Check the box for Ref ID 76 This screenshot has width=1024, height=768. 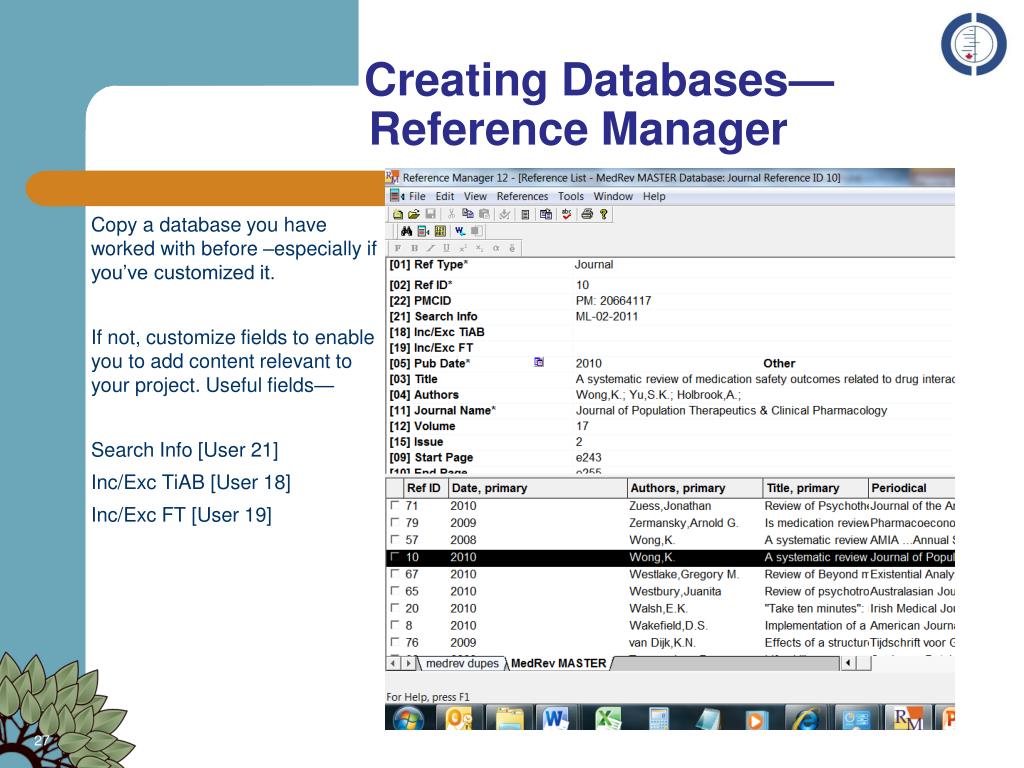pyautogui.click(x=394, y=642)
